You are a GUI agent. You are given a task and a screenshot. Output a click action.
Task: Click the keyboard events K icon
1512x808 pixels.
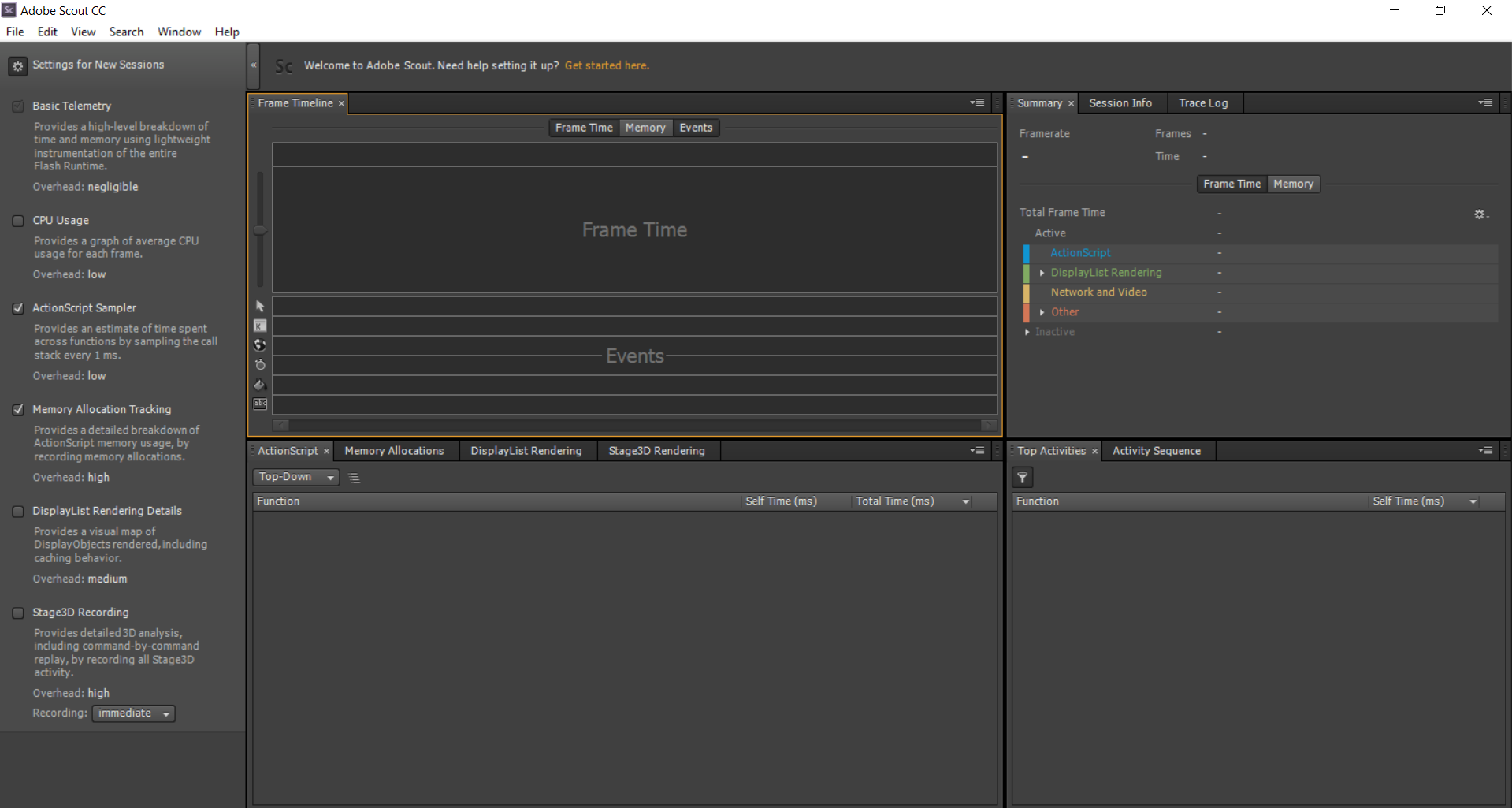260,326
